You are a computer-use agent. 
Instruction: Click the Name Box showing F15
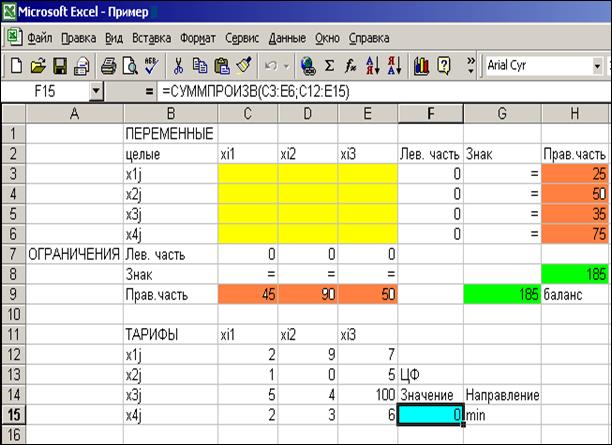tap(45, 91)
